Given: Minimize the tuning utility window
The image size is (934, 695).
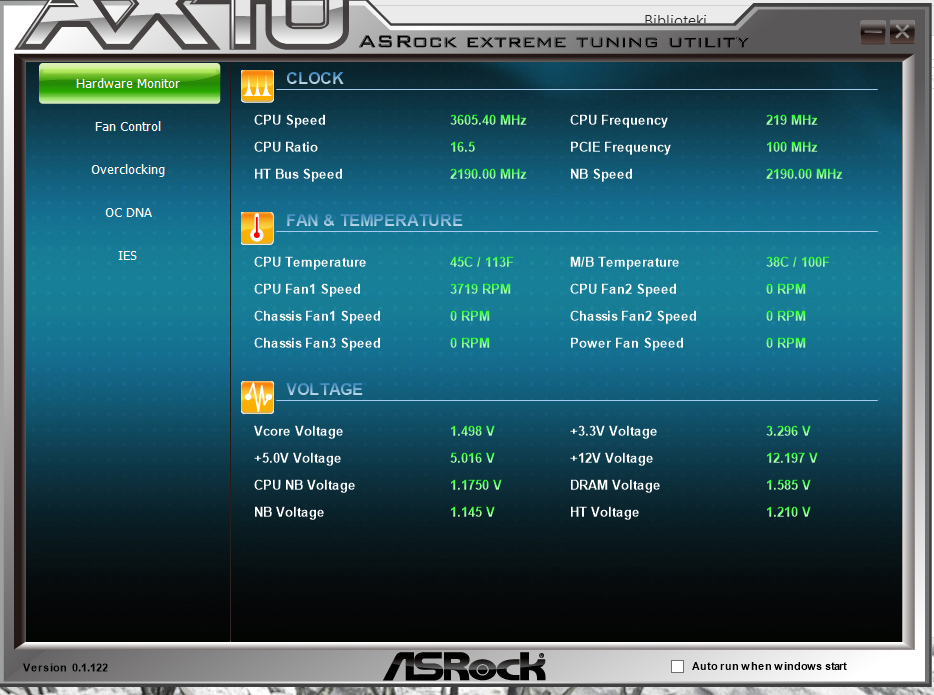Looking at the screenshot, I should coord(873,32).
